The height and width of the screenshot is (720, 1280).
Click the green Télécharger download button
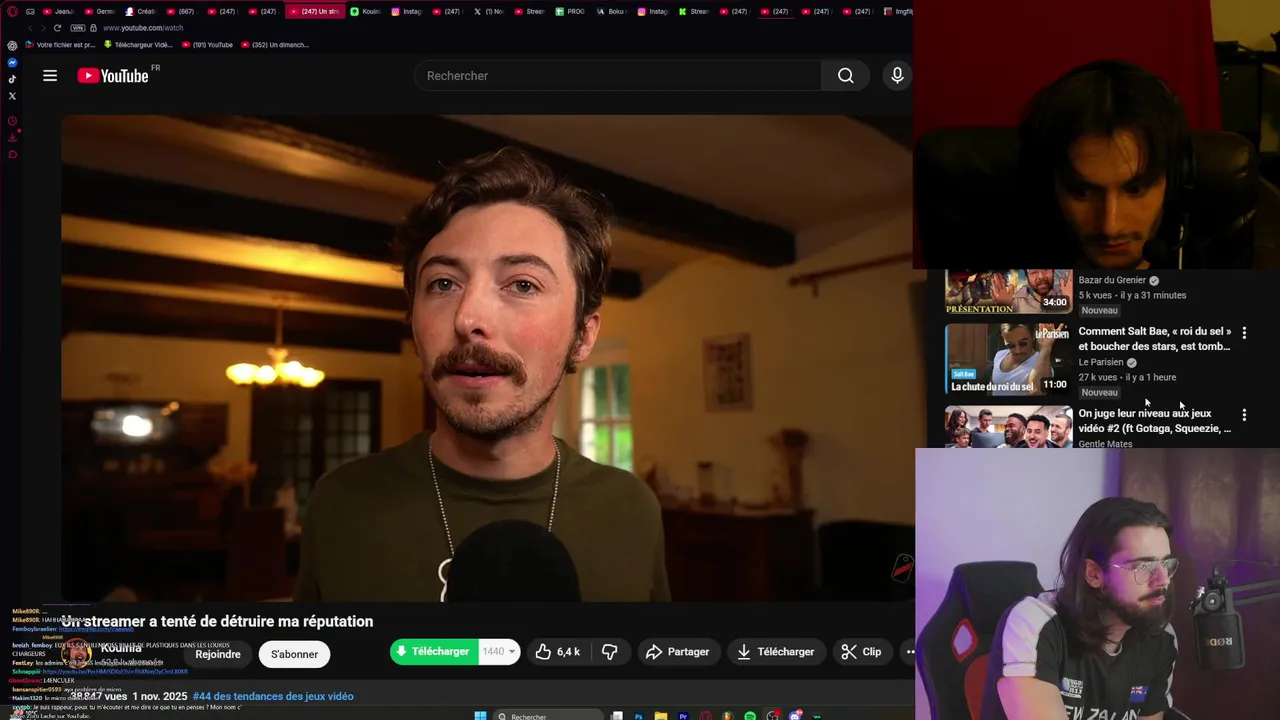[434, 652]
